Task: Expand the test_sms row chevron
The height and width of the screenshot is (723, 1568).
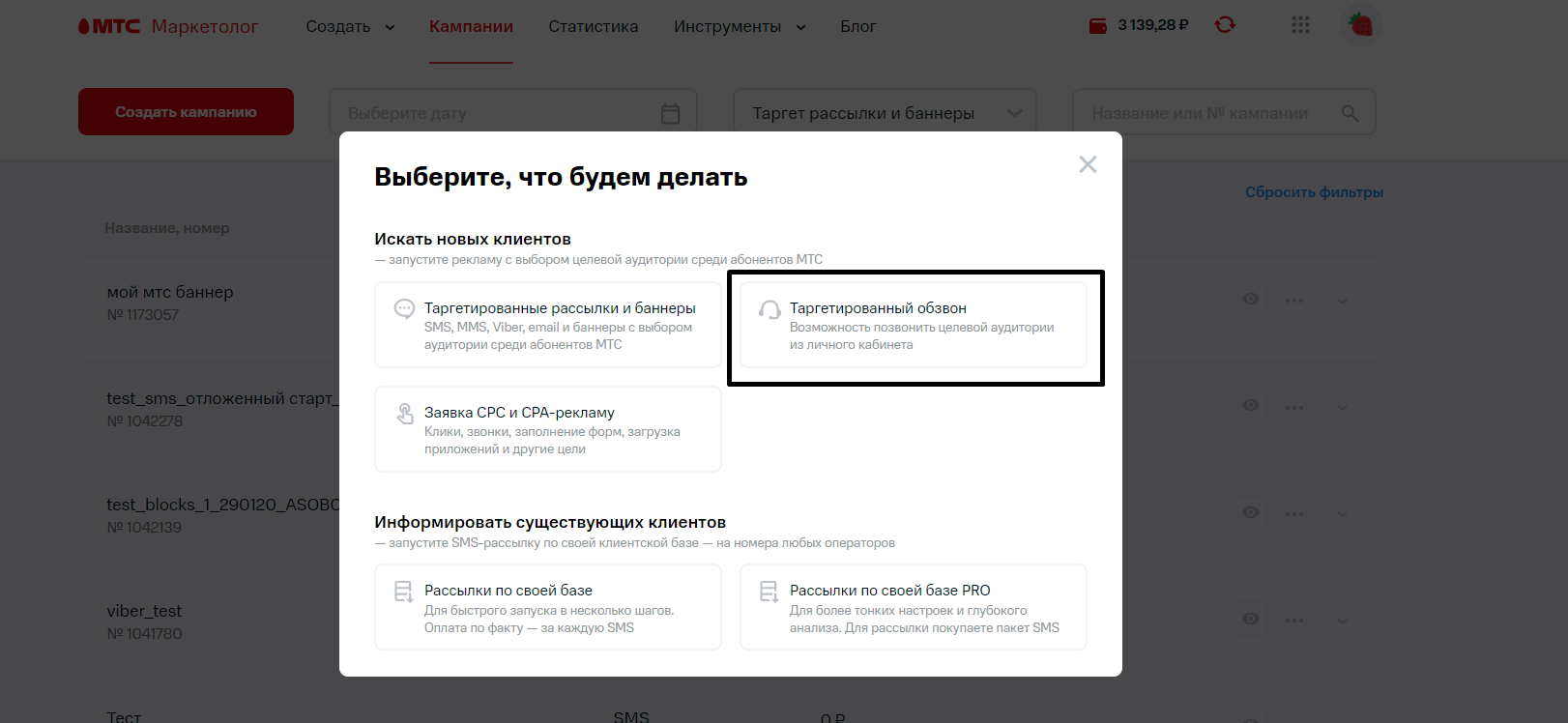Action: (1342, 407)
